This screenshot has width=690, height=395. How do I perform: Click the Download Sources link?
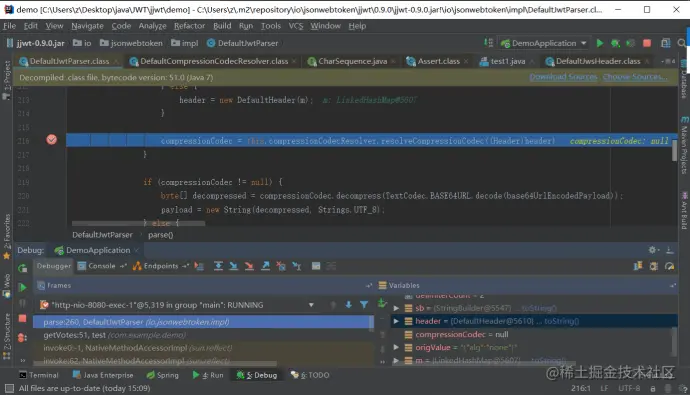tap(563, 77)
